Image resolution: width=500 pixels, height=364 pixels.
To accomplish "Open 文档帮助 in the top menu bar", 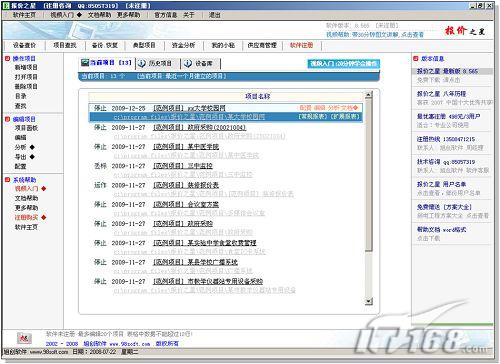I will pyautogui.click(x=99, y=15).
